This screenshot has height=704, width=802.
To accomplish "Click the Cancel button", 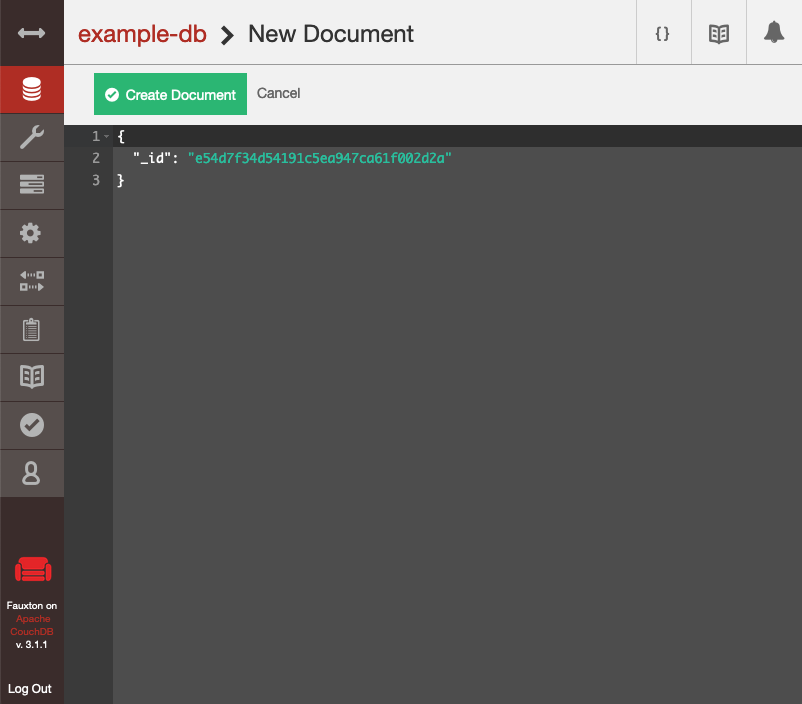I will [x=278, y=93].
